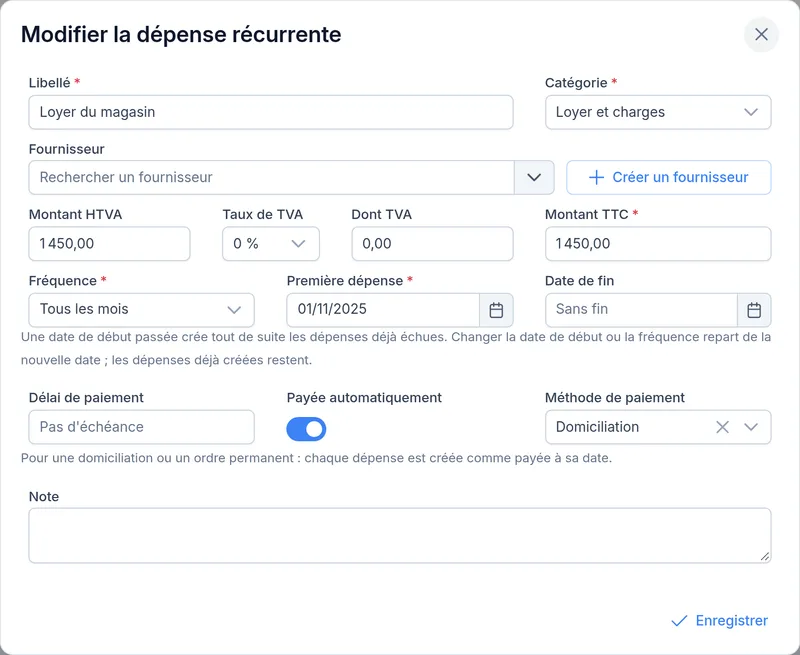
Task: Click the Première dépense date field
Action: (x=383, y=310)
